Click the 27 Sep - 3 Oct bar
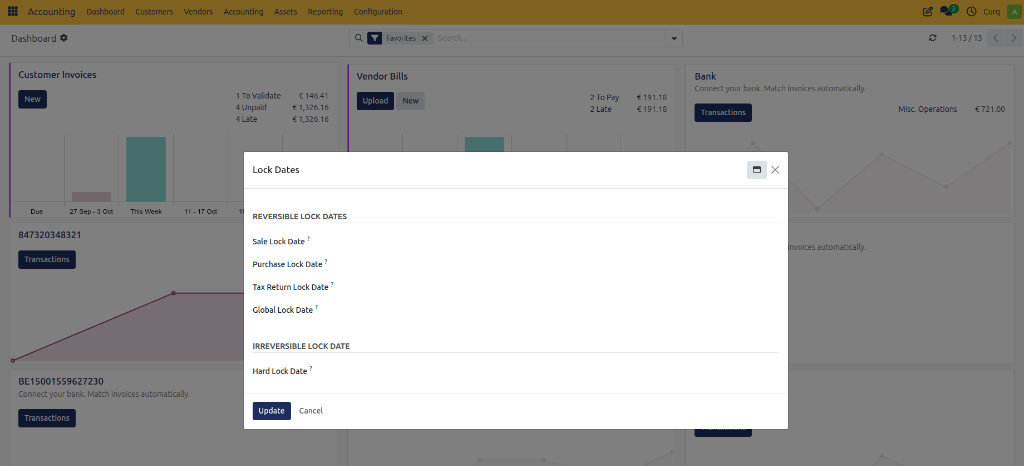 (x=91, y=196)
